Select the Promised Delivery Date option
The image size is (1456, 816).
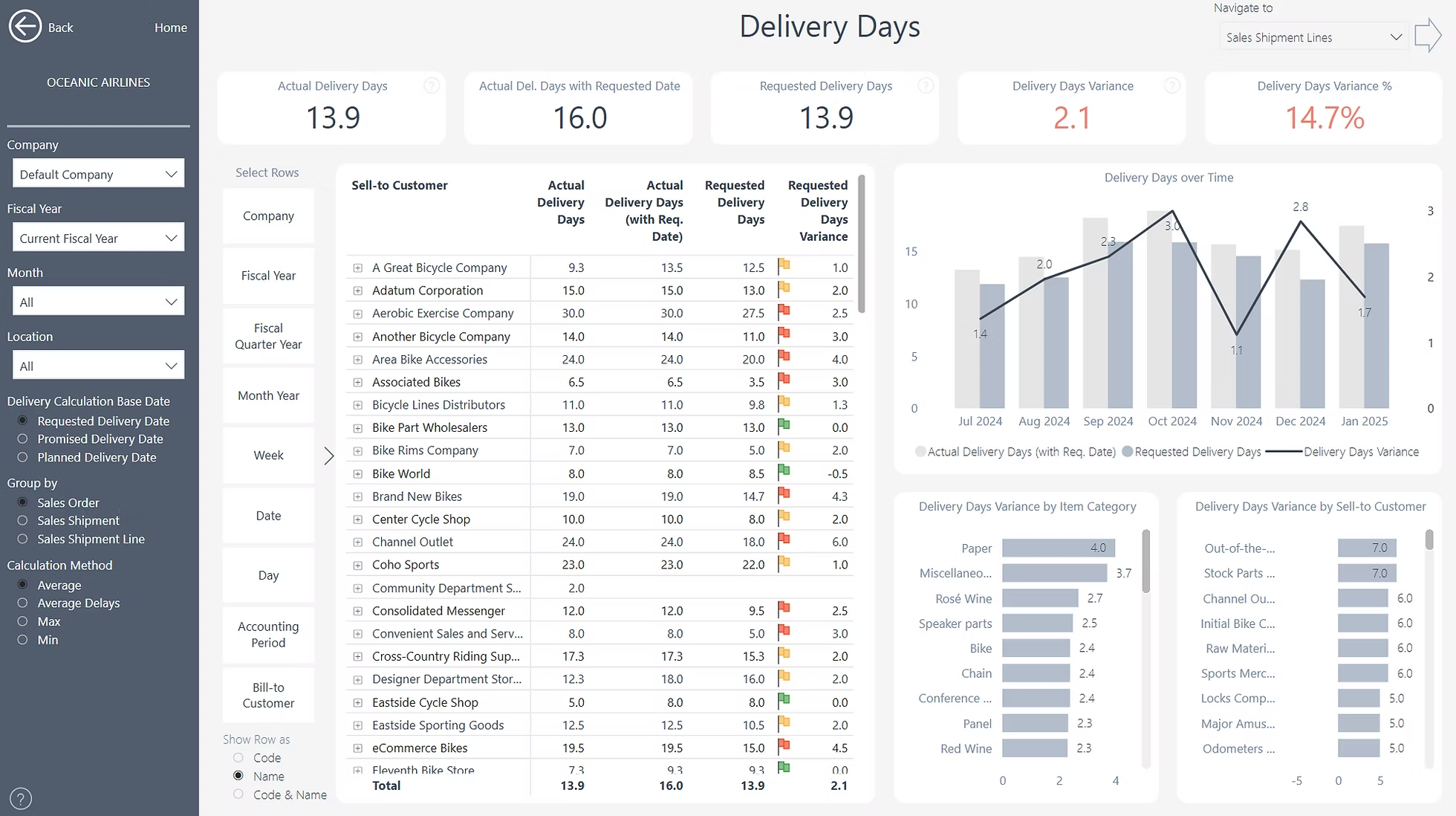pos(23,438)
